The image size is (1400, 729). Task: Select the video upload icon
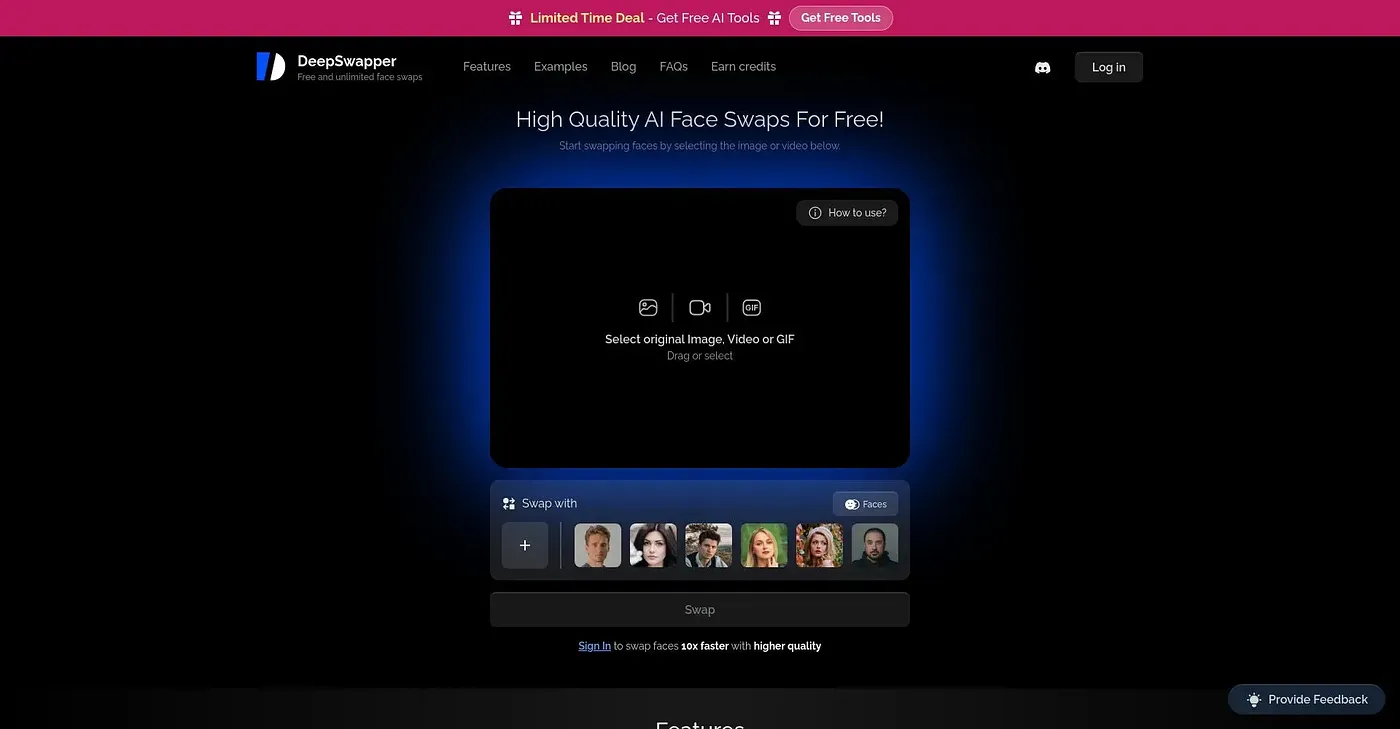[x=700, y=308]
